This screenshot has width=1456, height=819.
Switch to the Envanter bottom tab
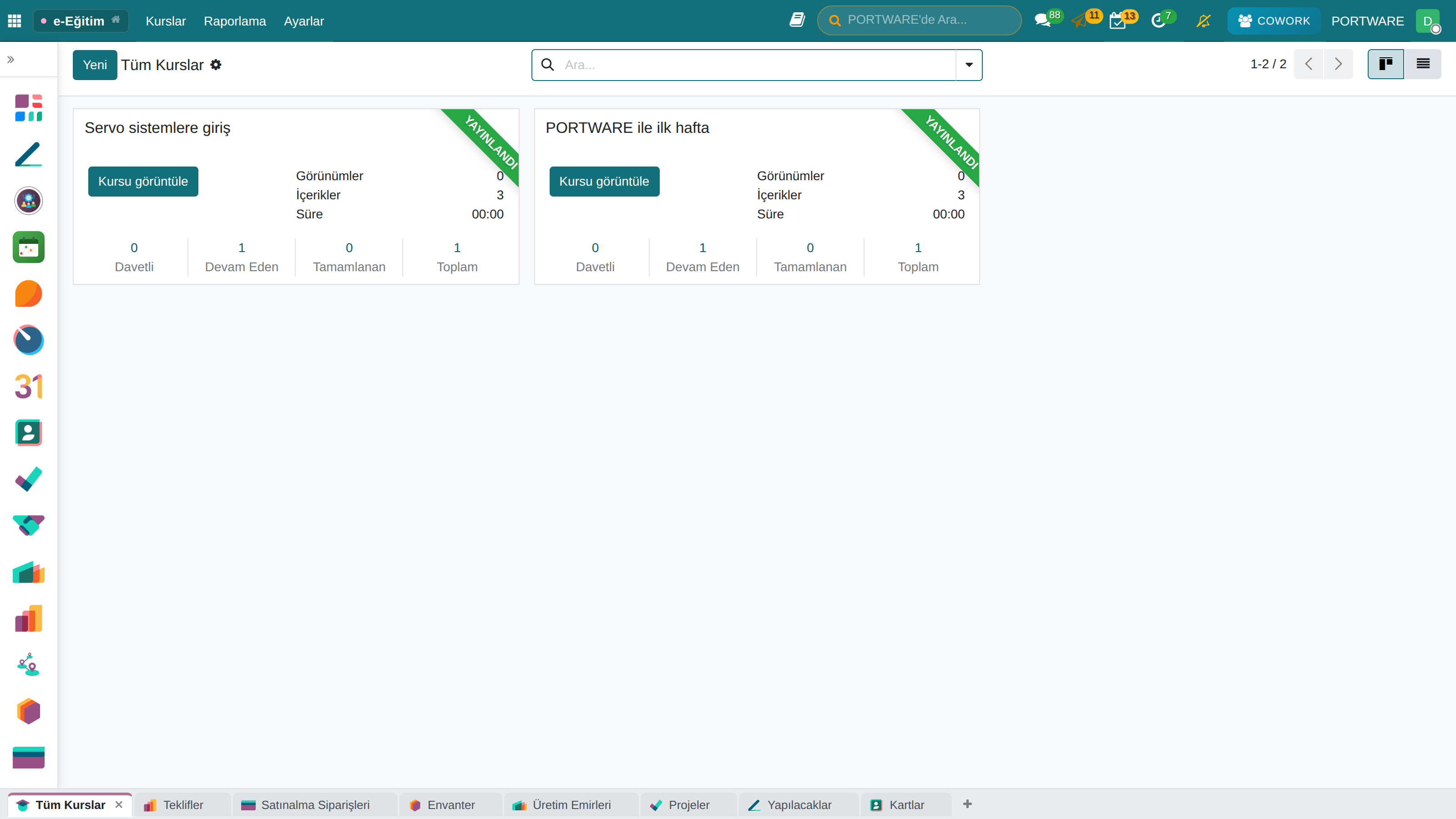click(450, 805)
